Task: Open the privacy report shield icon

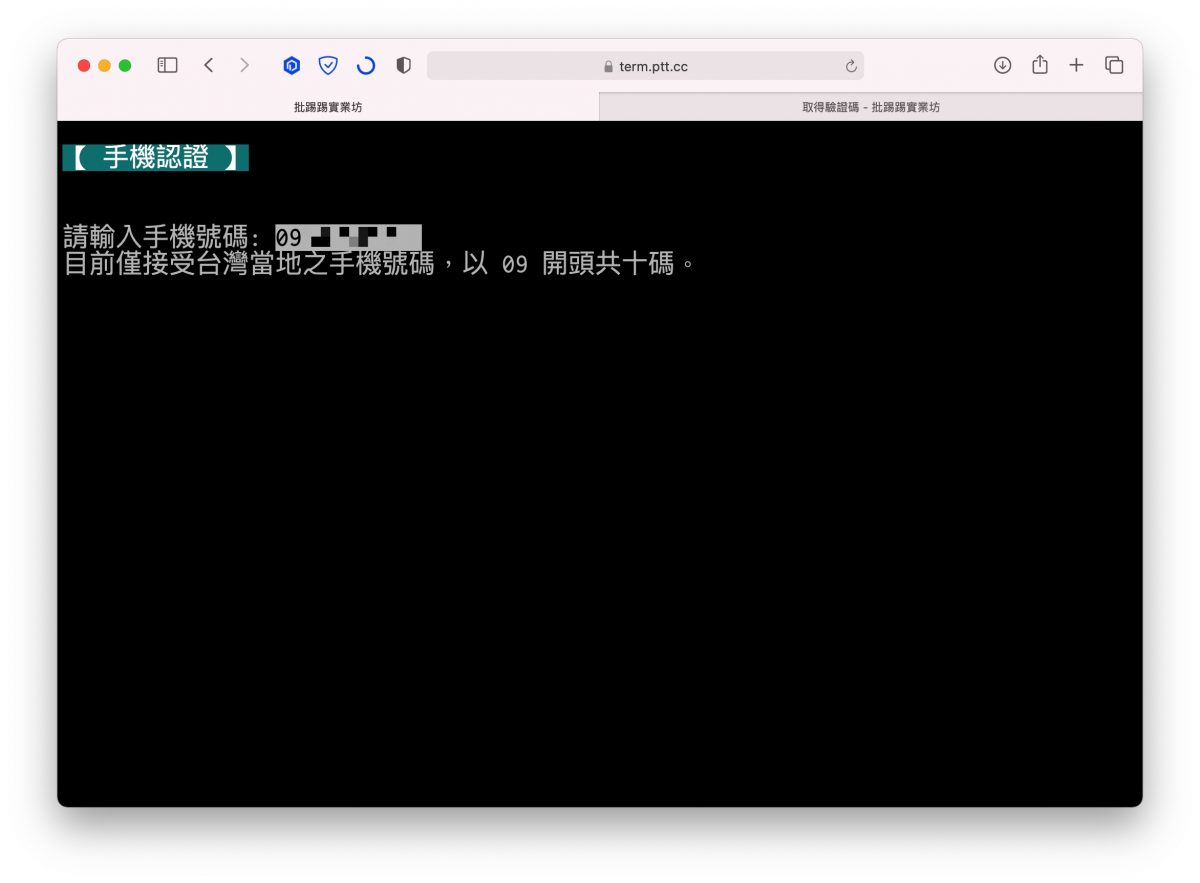Action: tap(403, 66)
